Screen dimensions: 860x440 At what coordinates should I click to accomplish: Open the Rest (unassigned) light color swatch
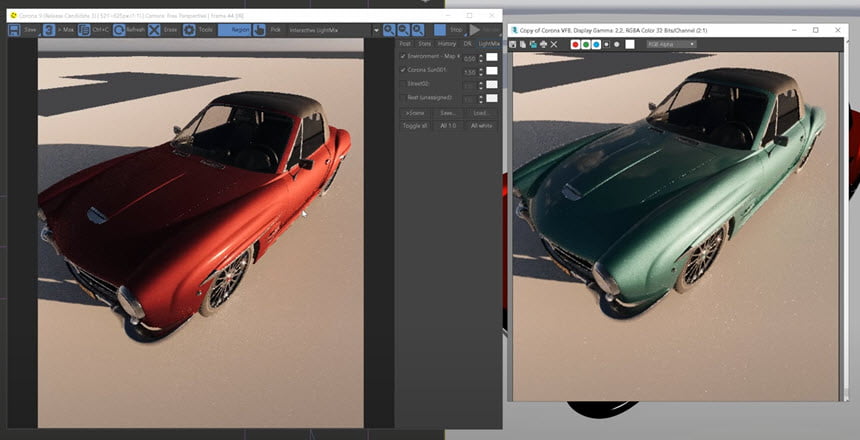pos(492,98)
